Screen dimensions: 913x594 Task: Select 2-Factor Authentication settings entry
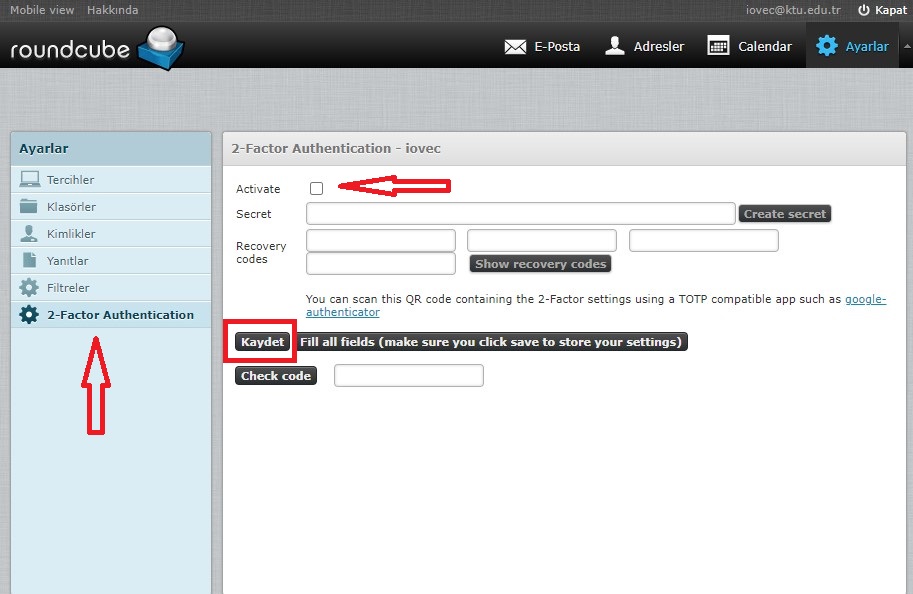(x=111, y=314)
